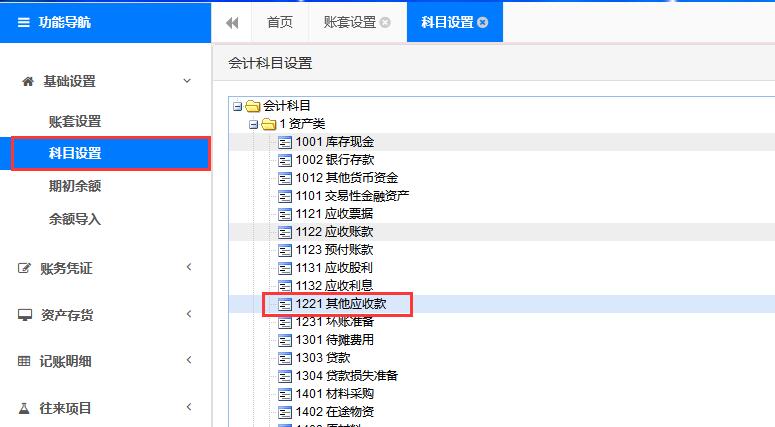Click the home icon next to 基础设置
Viewport: 775px width, 427px height.
(27, 82)
